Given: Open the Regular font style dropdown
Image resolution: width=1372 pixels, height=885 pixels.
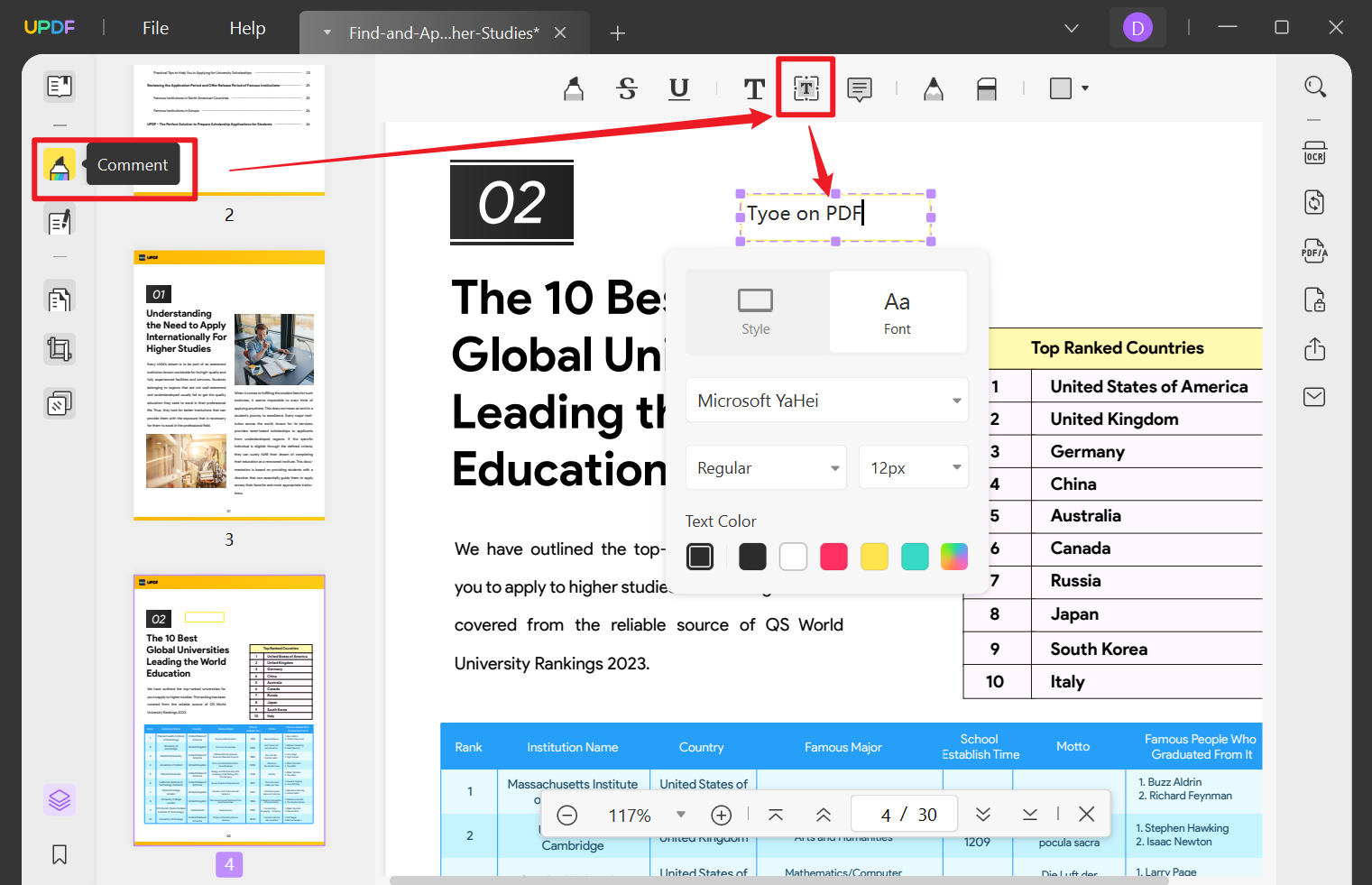Looking at the screenshot, I should click(x=766, y=468).
